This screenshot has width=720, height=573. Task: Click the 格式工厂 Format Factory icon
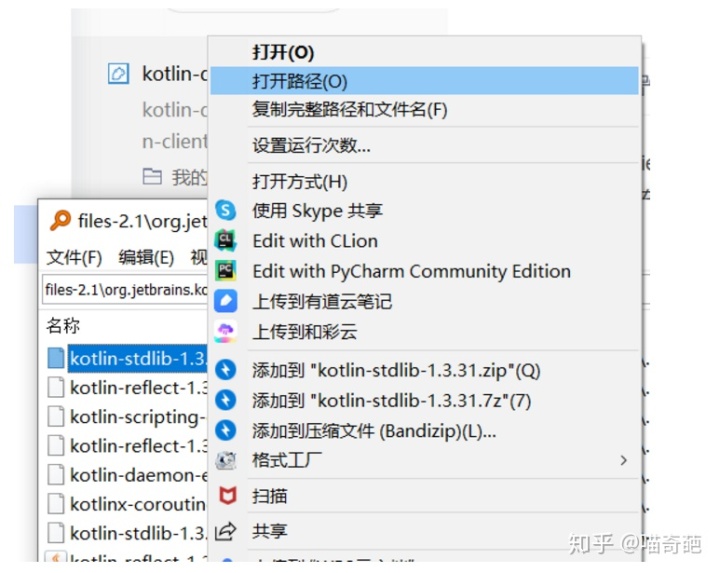pos(225,461)
